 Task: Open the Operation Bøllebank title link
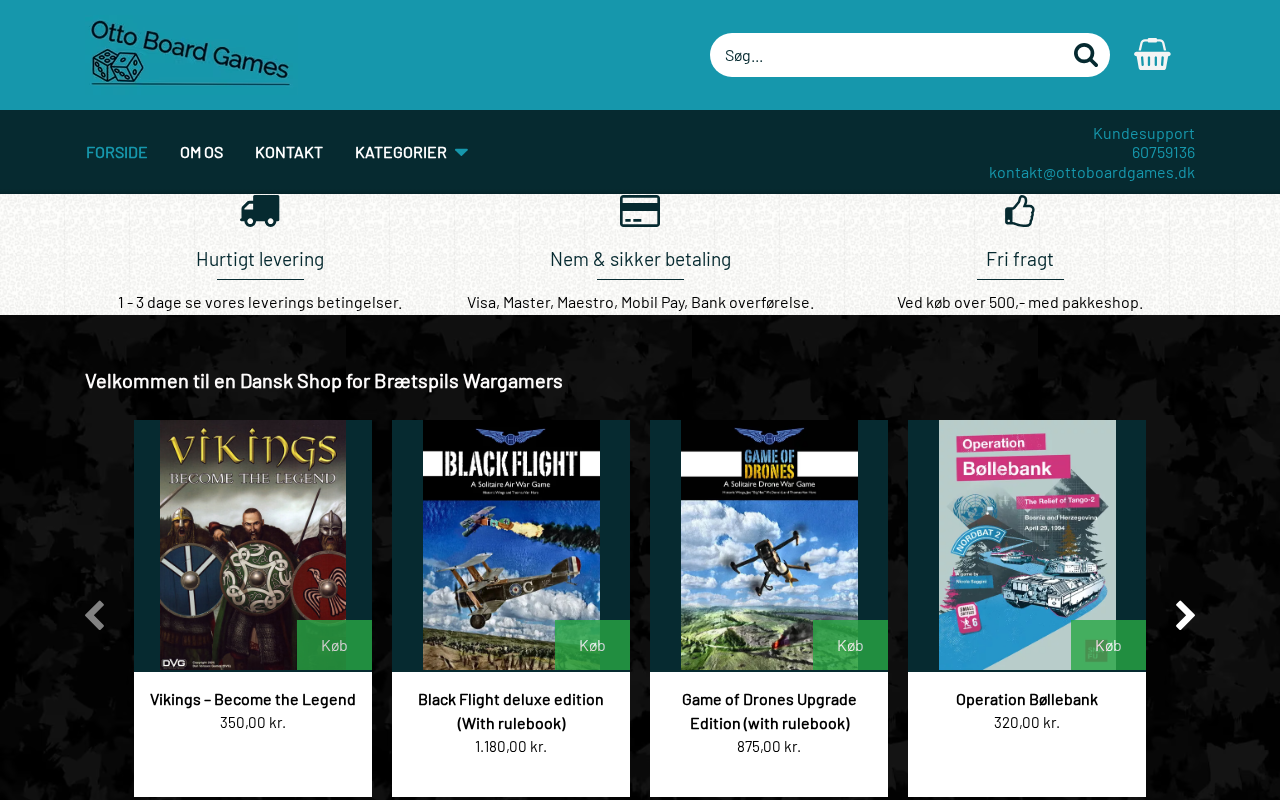1027,699
